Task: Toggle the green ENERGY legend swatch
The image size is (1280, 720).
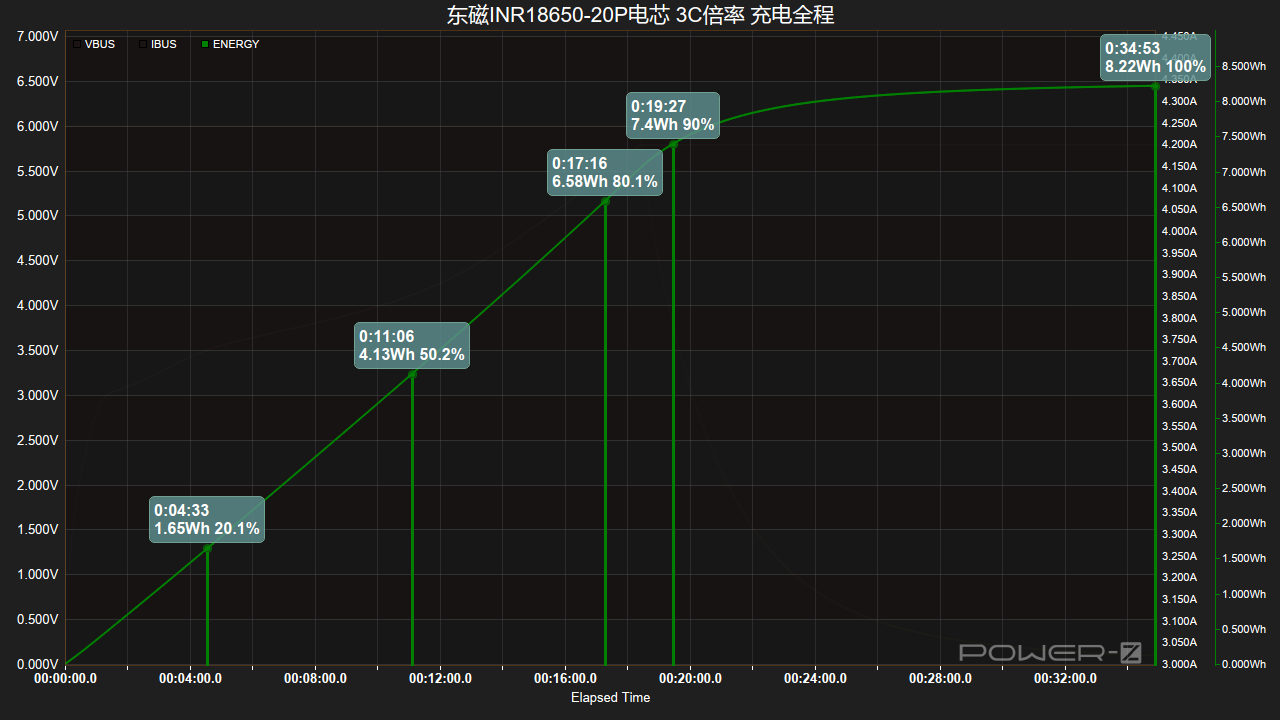Action: (x=205, y=44)
